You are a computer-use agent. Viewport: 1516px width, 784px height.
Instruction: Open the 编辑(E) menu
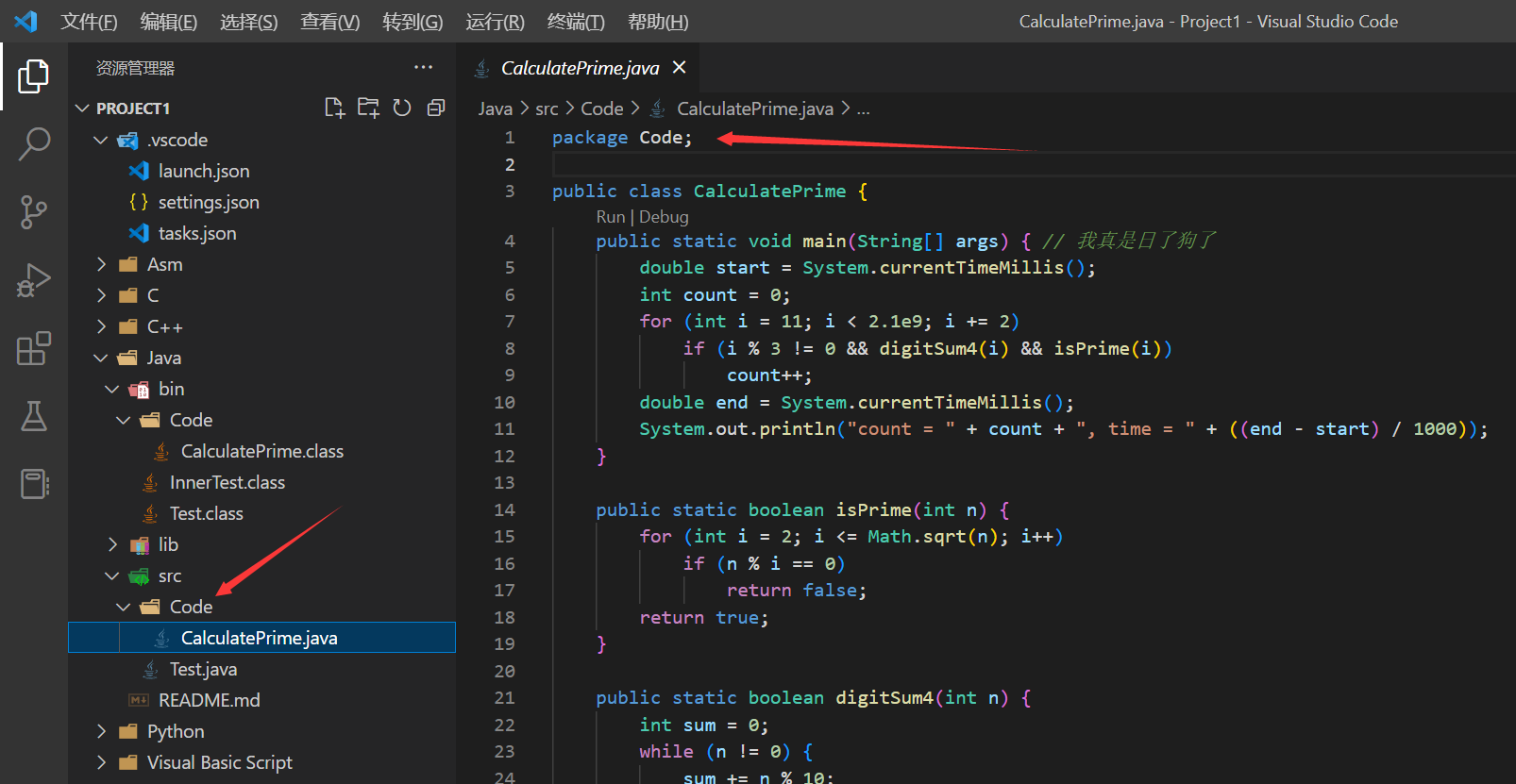pyautogui.click(x=169, y=21)
